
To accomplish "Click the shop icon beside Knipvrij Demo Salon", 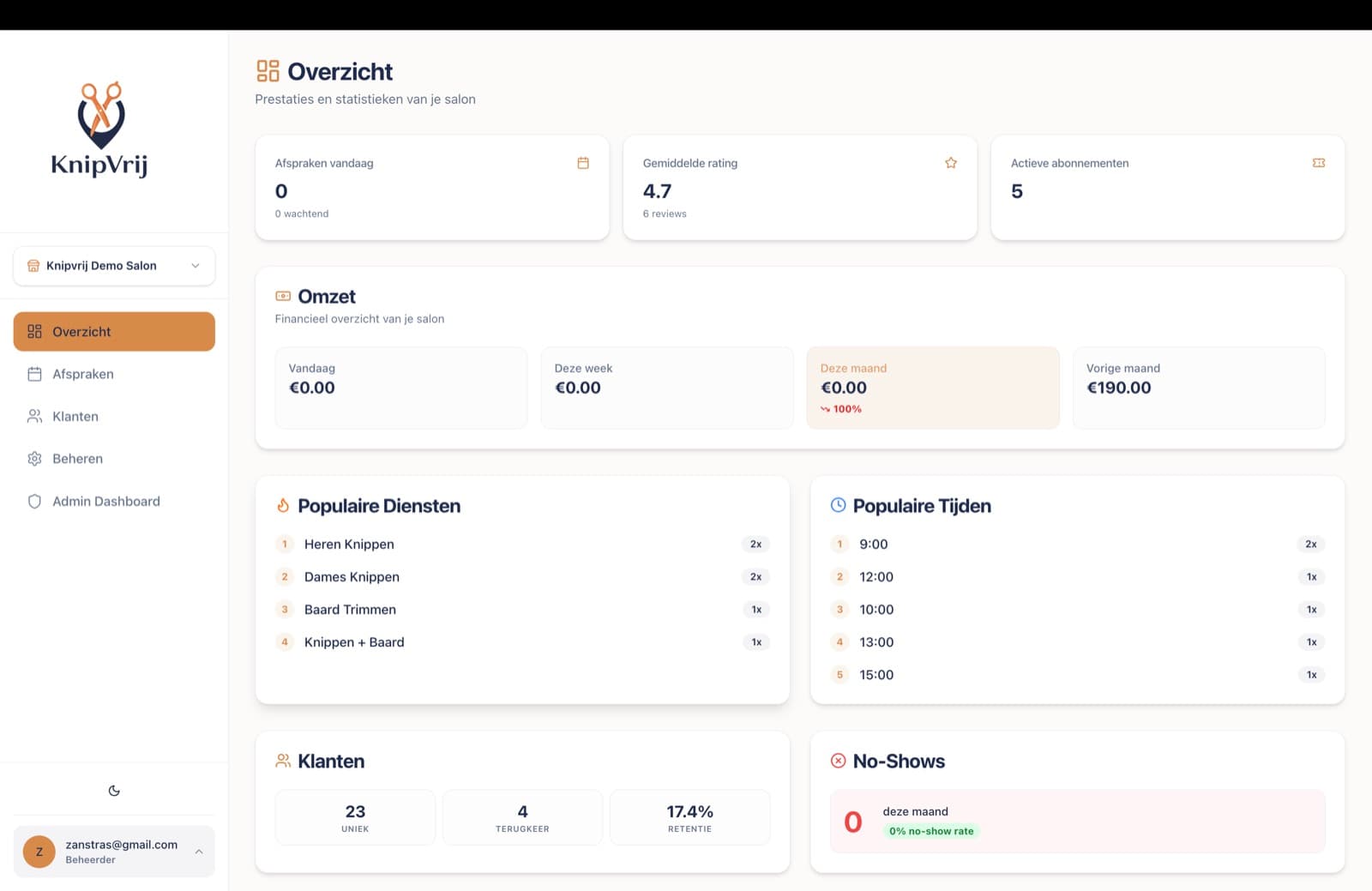I will [33, 266].
